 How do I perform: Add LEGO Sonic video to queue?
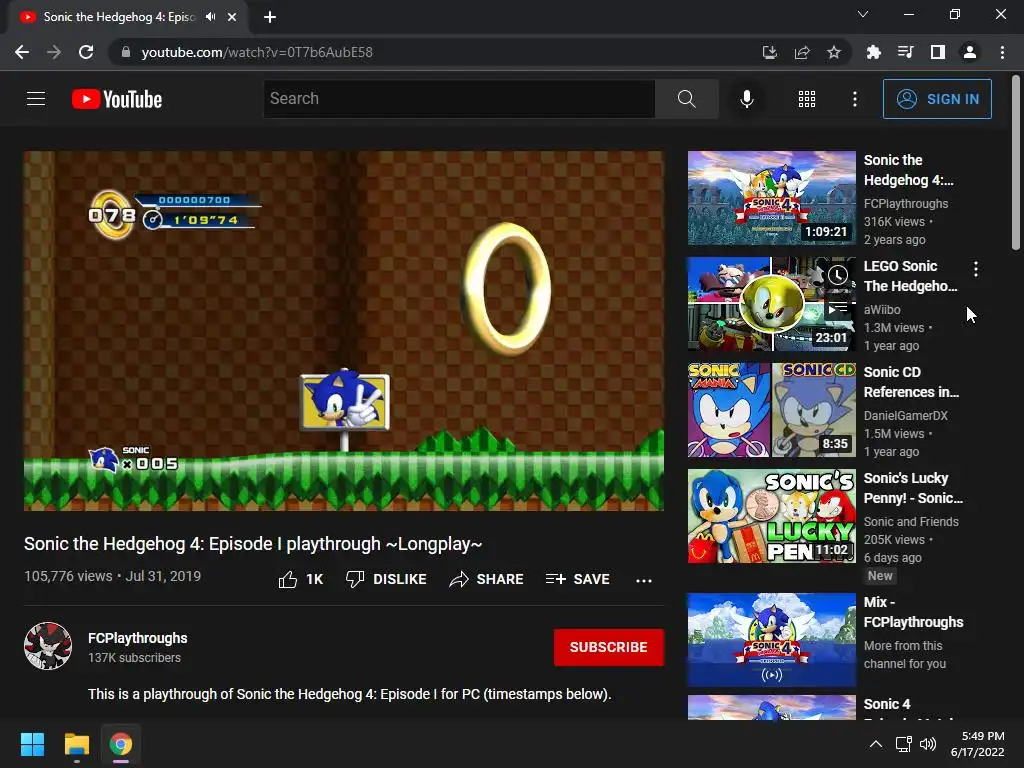coord(838,307)
